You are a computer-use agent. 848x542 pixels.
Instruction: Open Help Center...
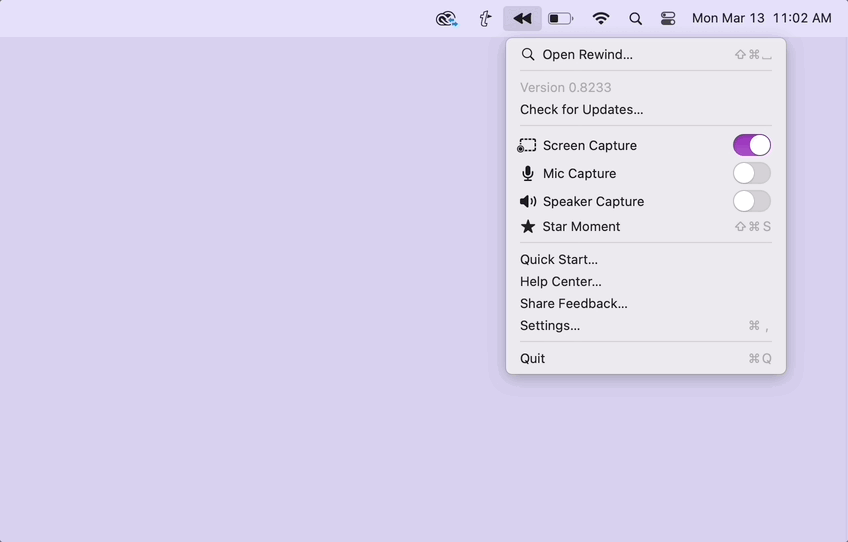[x=646, y=281]
